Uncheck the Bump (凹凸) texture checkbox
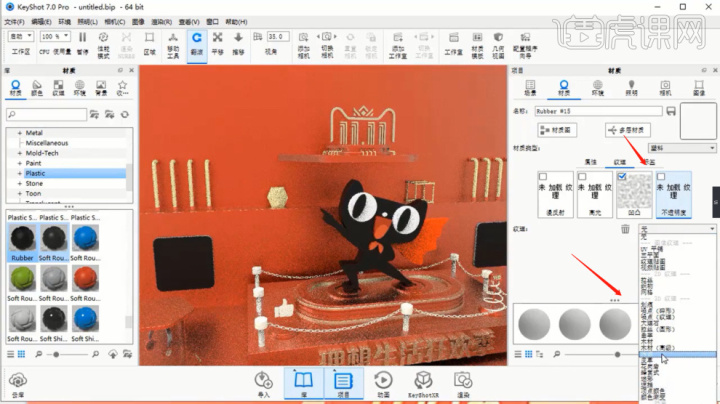 (x=622, y=176)
